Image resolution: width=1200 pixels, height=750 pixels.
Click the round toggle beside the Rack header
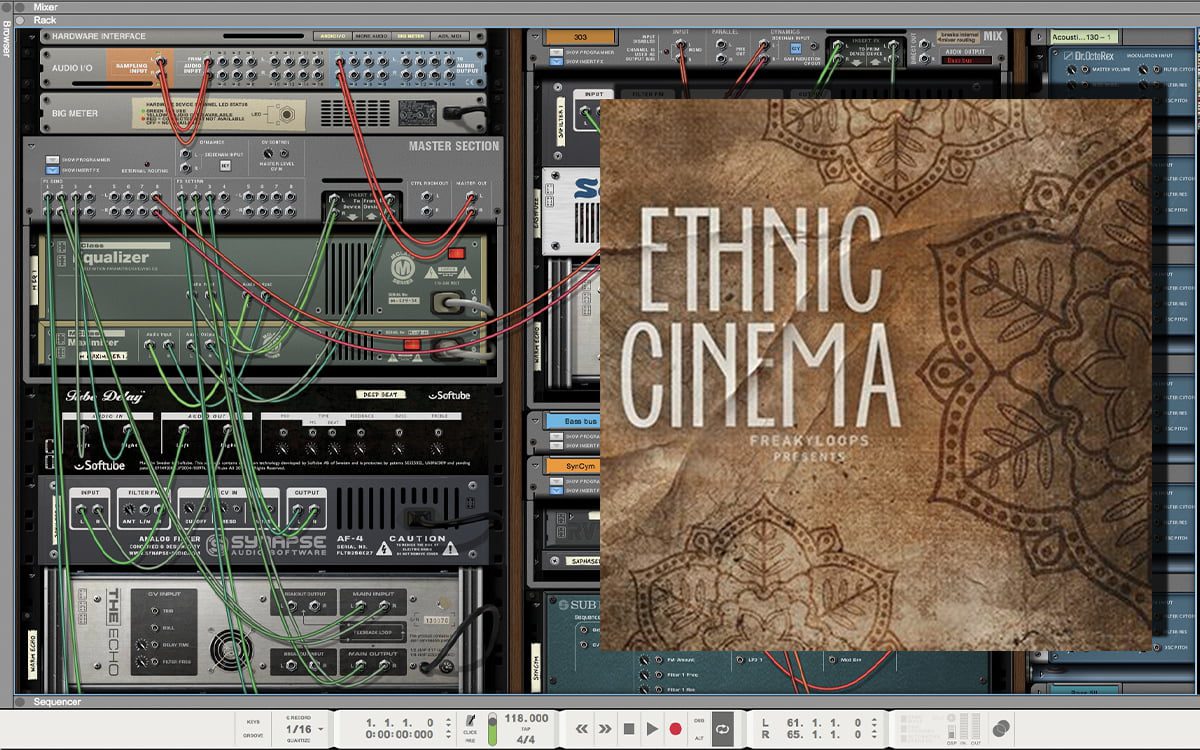tap(20, 19)
